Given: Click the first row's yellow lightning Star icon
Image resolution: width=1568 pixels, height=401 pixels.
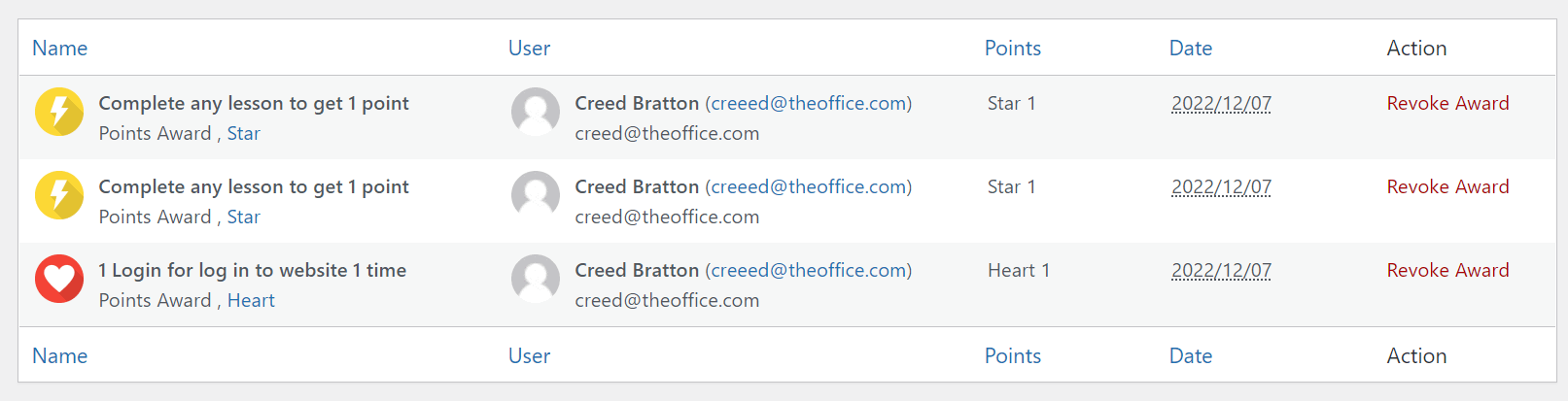Looking at the screenshot, I should point(59,112).
